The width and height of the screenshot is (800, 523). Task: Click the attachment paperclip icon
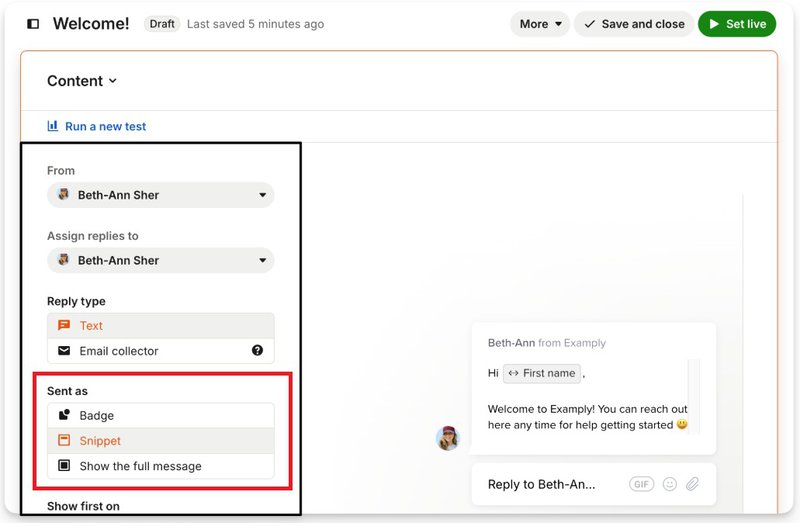click(x=692, y=484)
